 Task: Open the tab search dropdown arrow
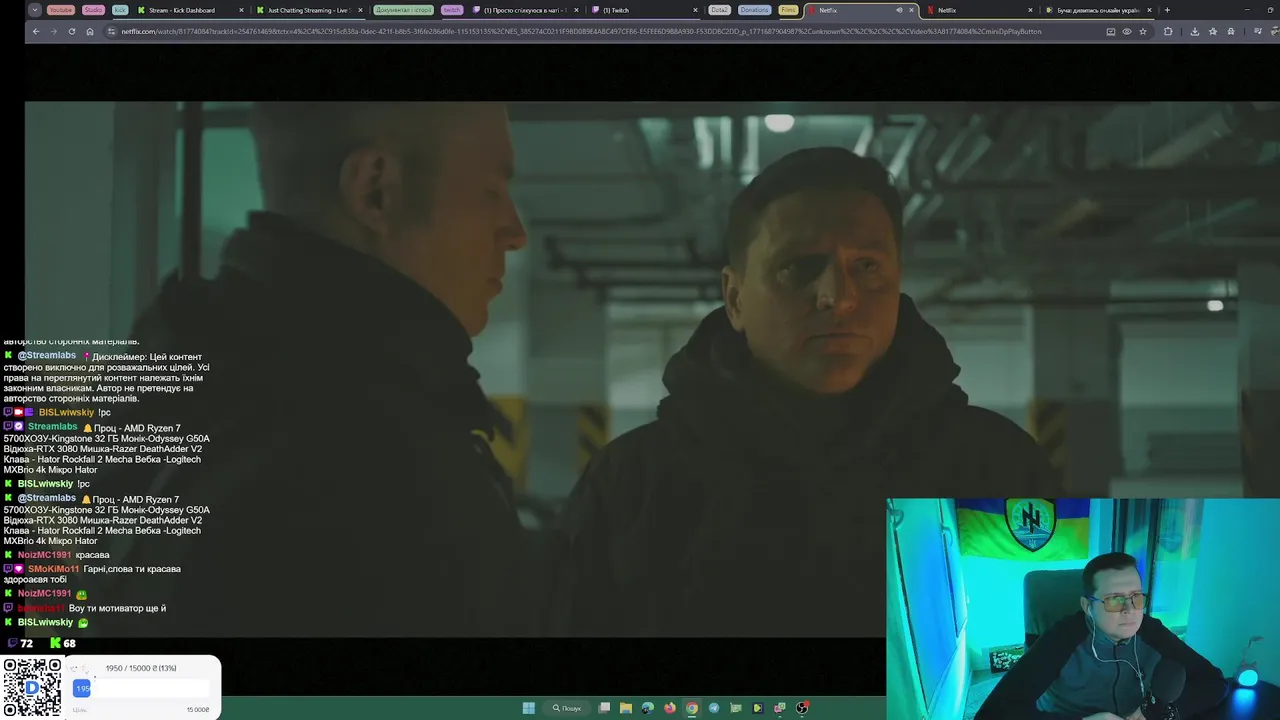pos(35,10)
